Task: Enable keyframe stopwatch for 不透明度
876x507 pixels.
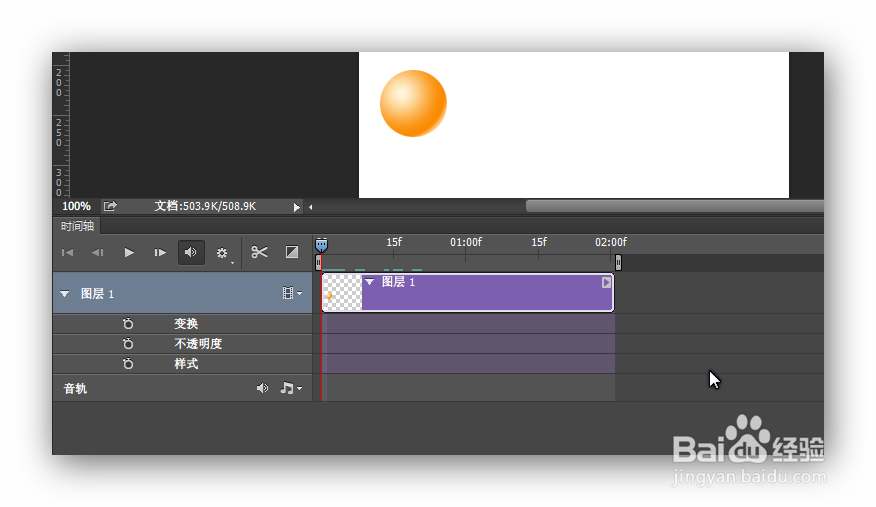Action: coord(128,344)
